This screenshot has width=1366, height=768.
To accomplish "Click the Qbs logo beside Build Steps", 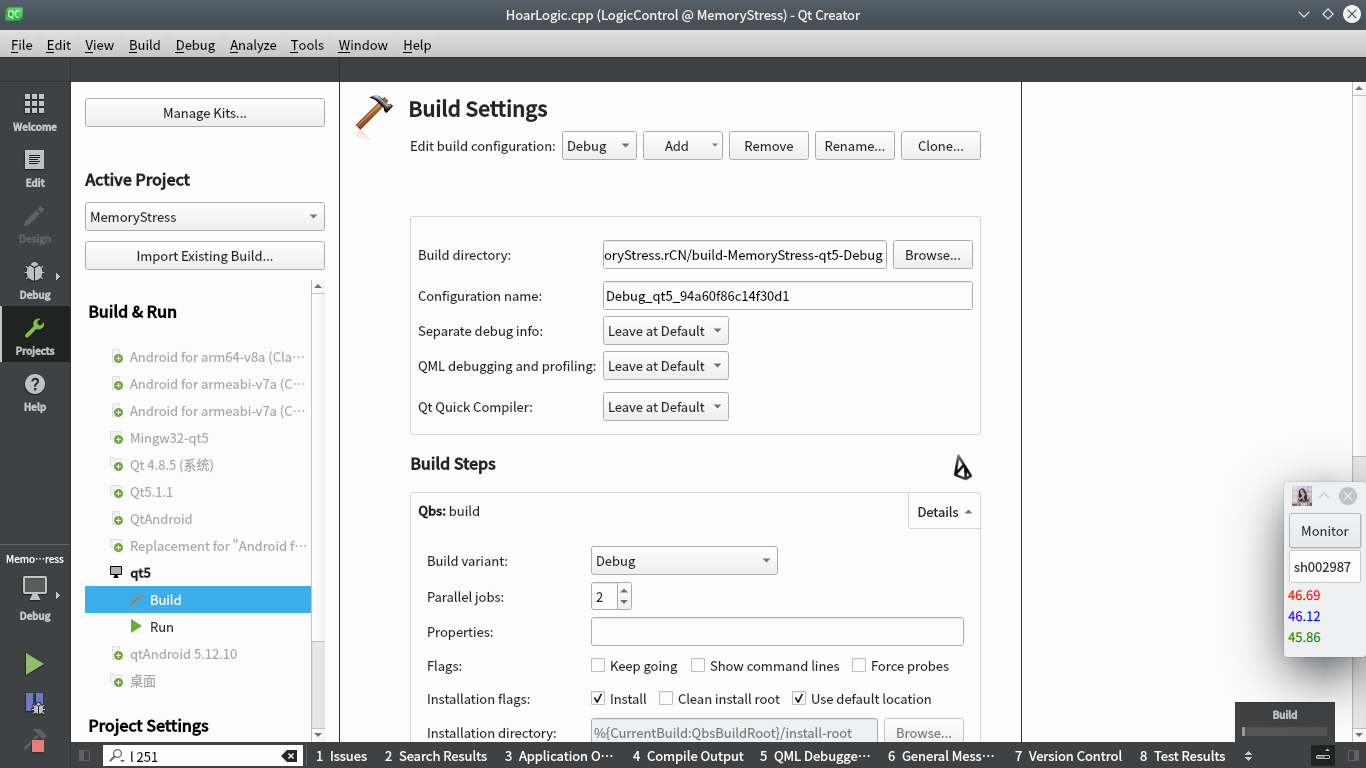I will 962,467.
